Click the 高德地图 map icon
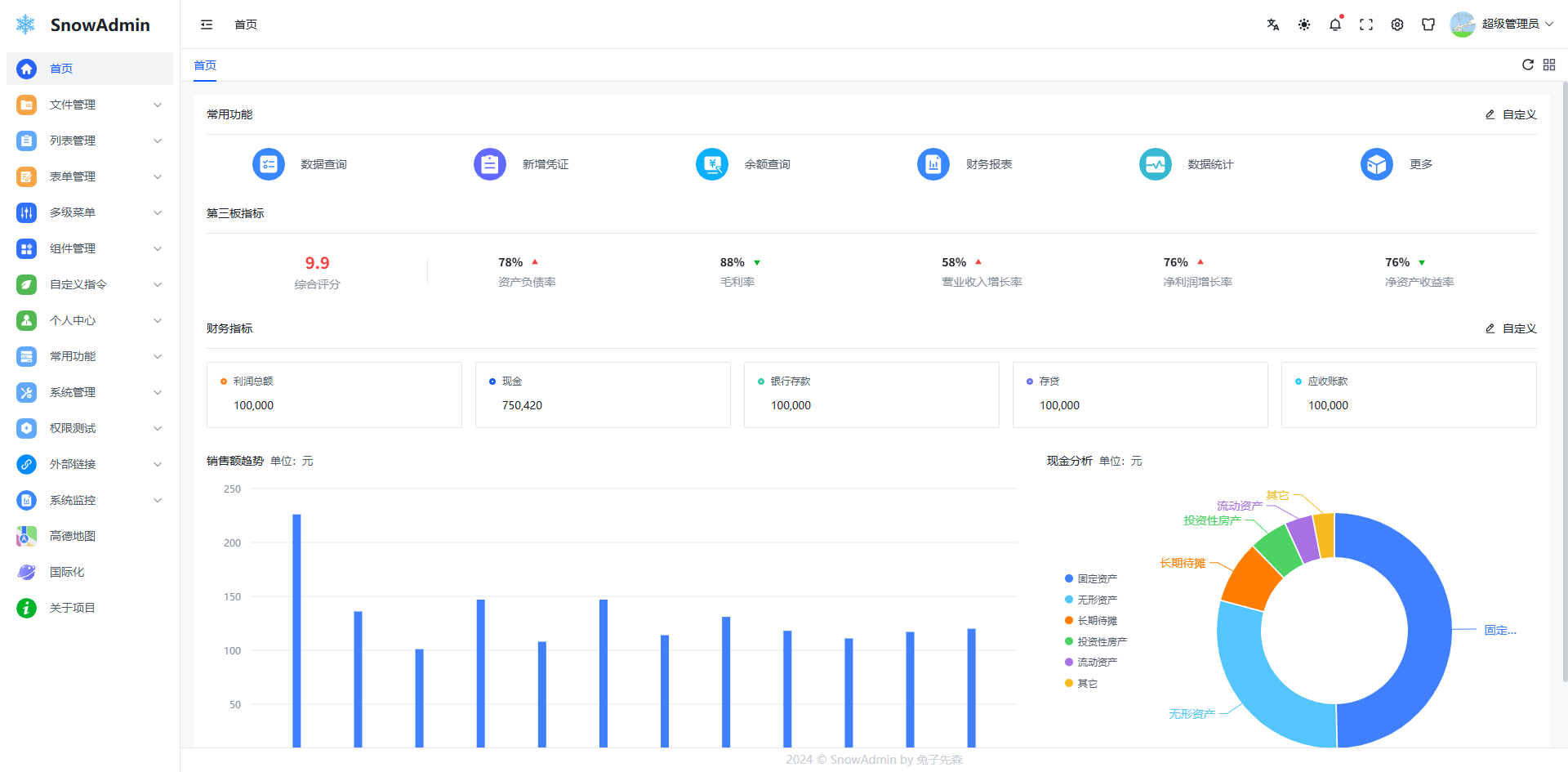The image size is (1568, 772). [27, 536]
